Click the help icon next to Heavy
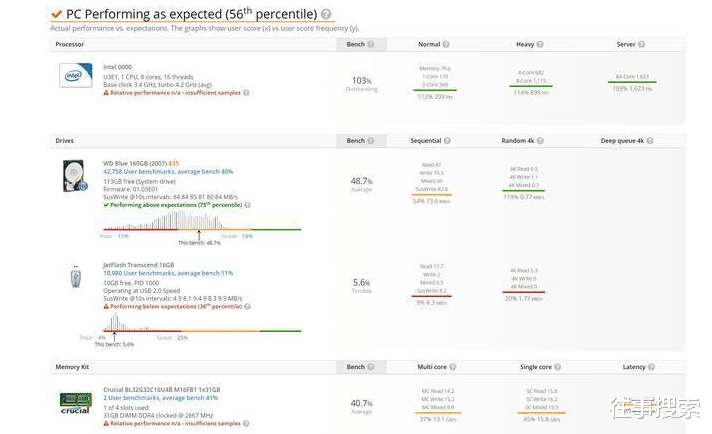 pyautogui.click(x=540, y=44)
